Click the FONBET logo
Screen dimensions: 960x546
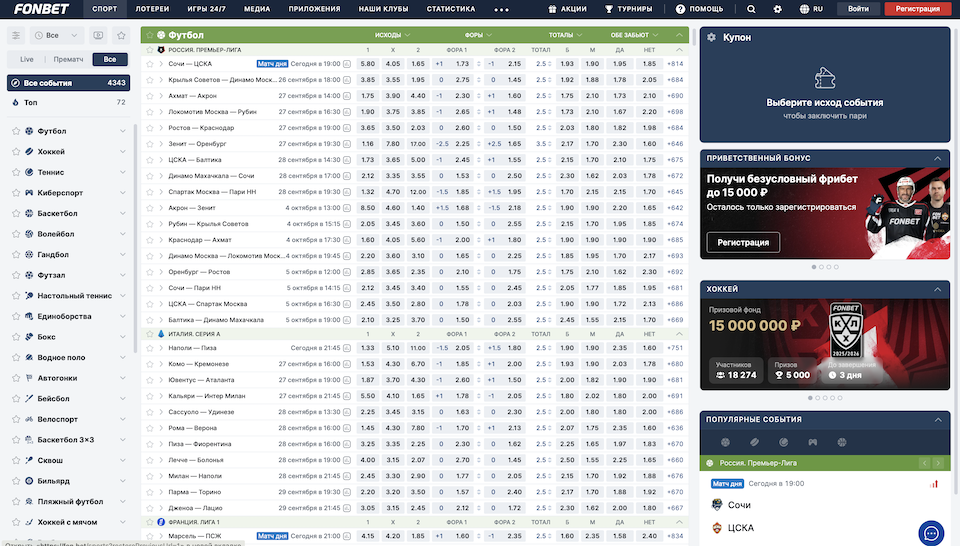pos(39,8)
